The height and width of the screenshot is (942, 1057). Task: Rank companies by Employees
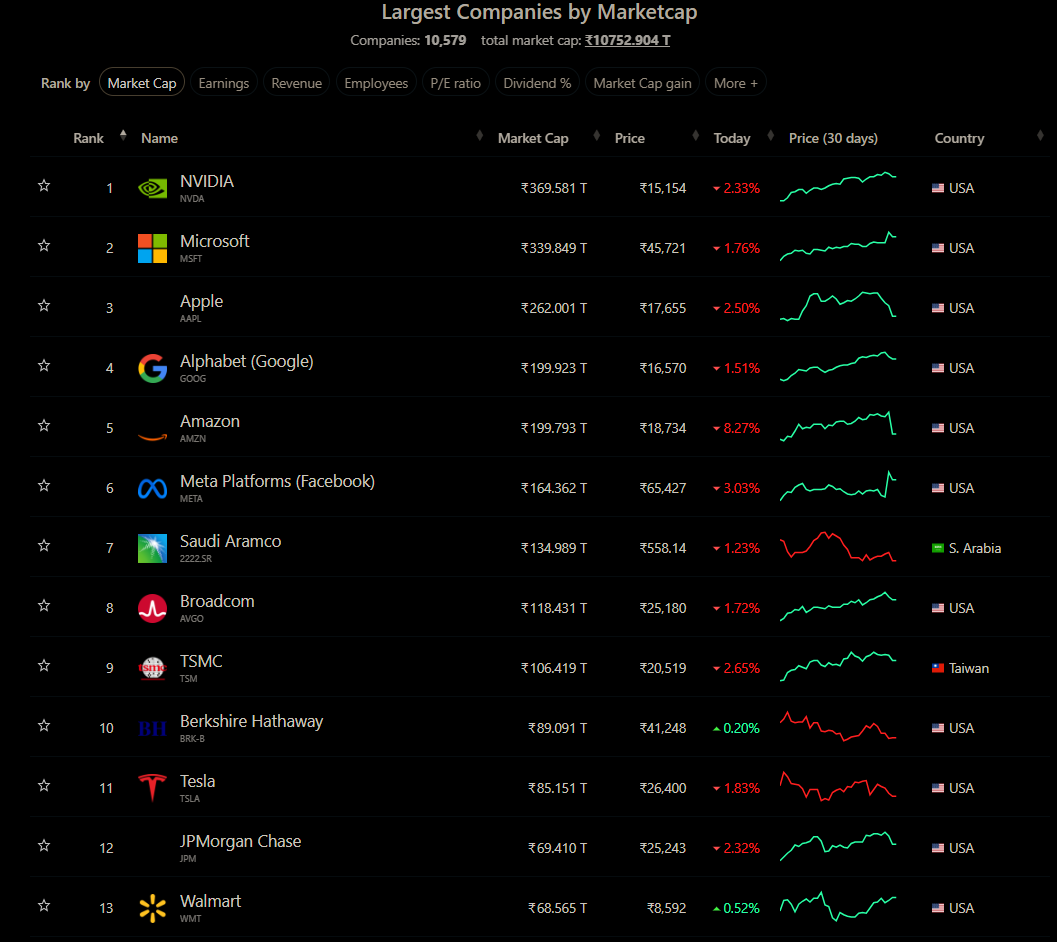pos(376,83)
